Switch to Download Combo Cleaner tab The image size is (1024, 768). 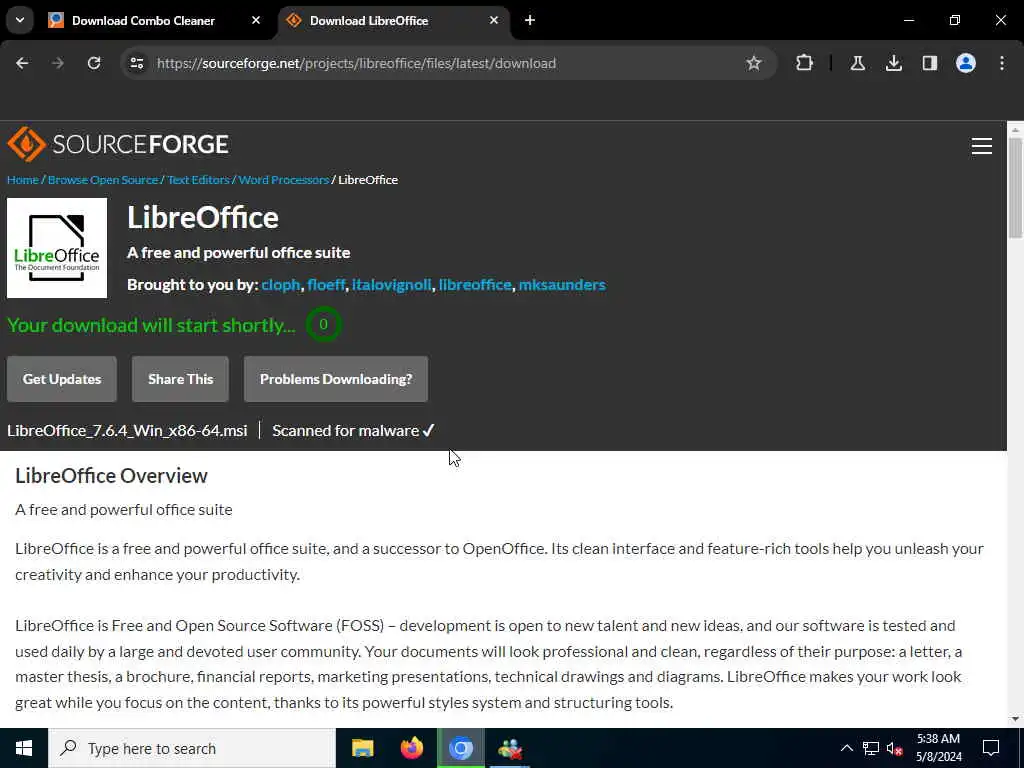[x=155, y=20]
